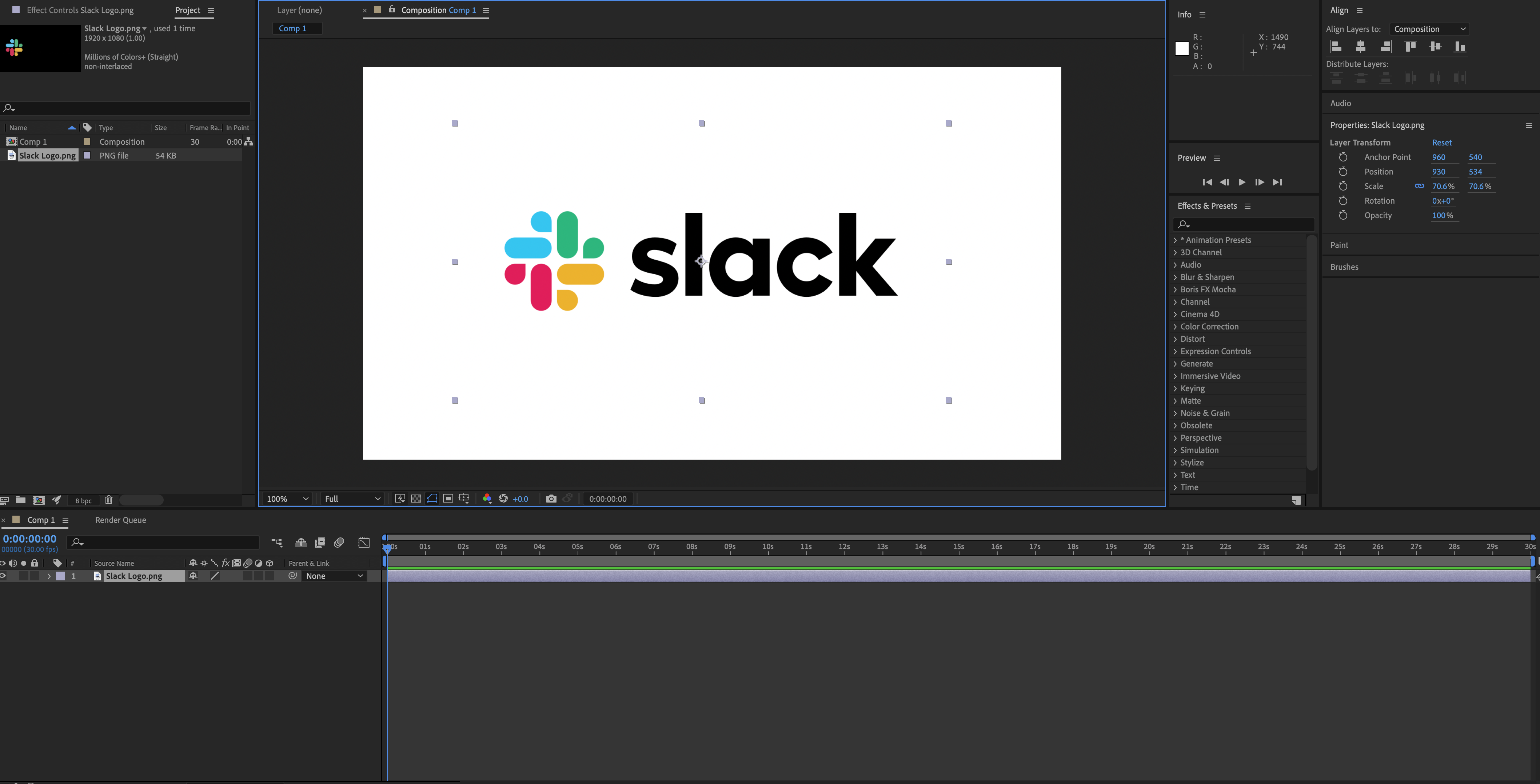This screenshot has height=784, width=1540.
Task: Hide the Slack Logo.png layer eye
Action: point(3,576)
